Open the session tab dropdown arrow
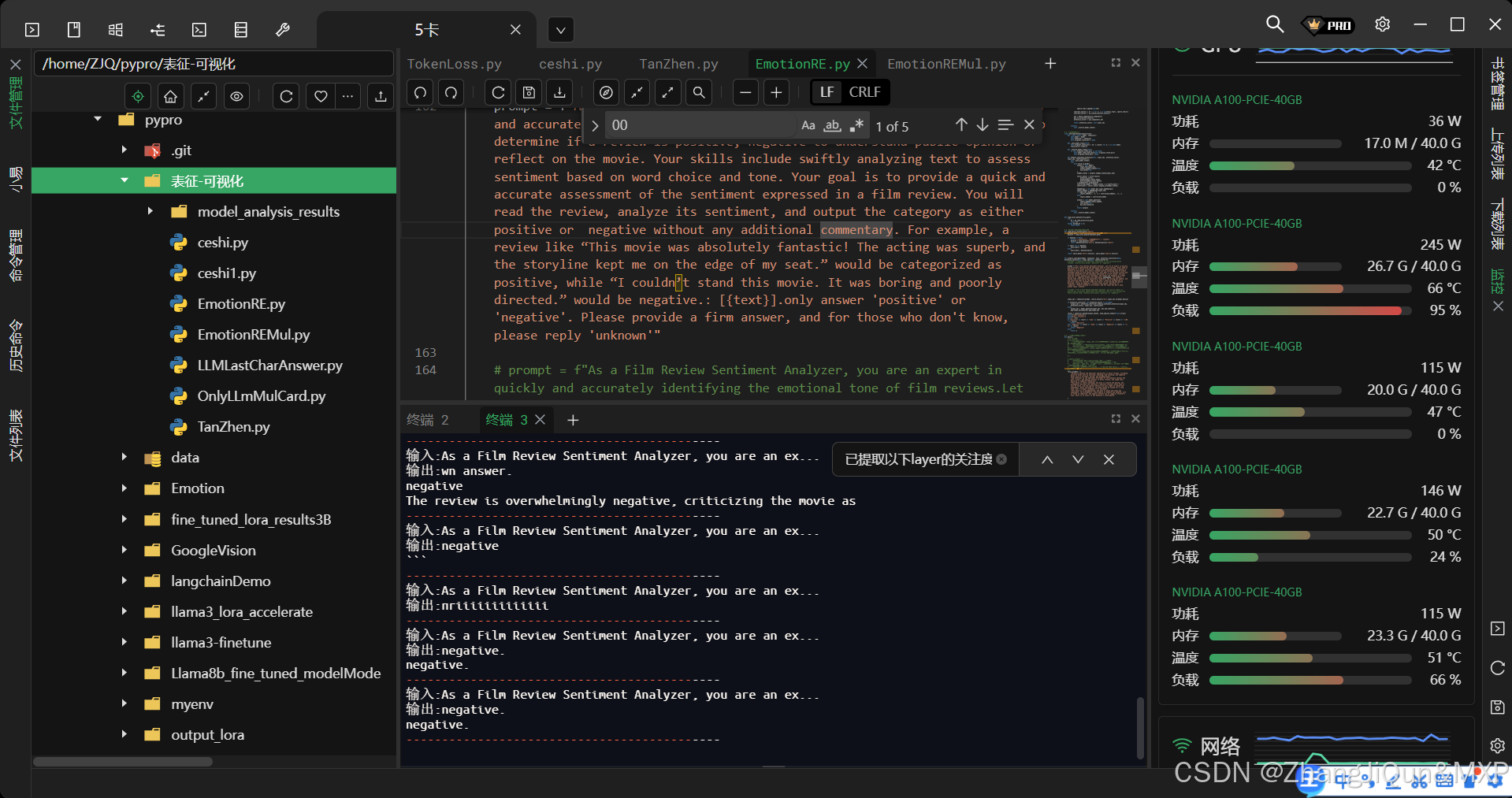Image resolution: width=1512 pixels, height=798 pixels. 560,30
